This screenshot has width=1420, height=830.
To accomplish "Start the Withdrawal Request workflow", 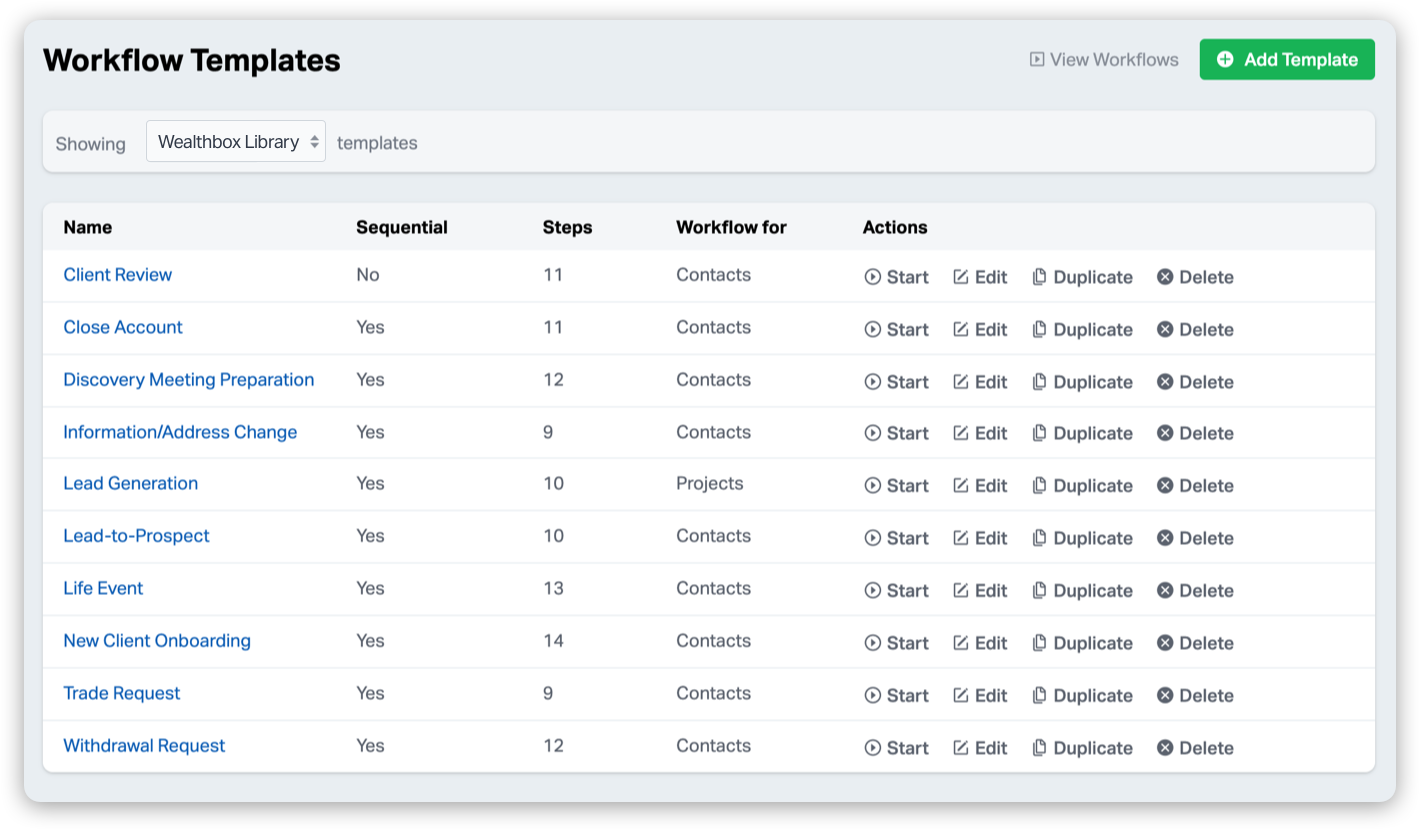I will click(x=897, y=748).
